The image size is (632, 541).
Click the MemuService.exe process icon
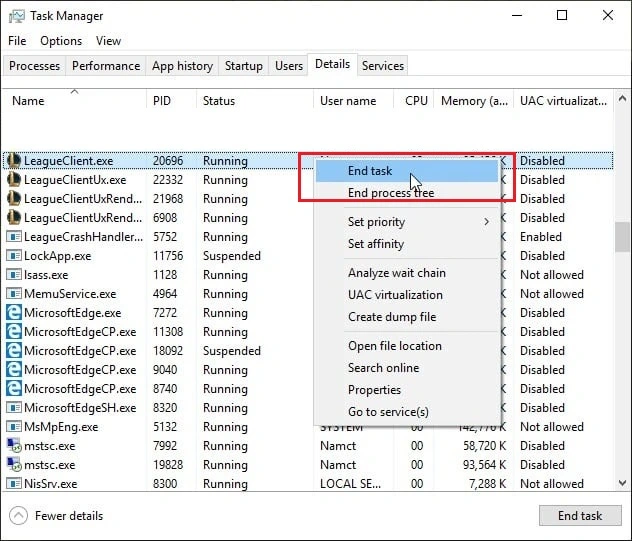[14, 293]
